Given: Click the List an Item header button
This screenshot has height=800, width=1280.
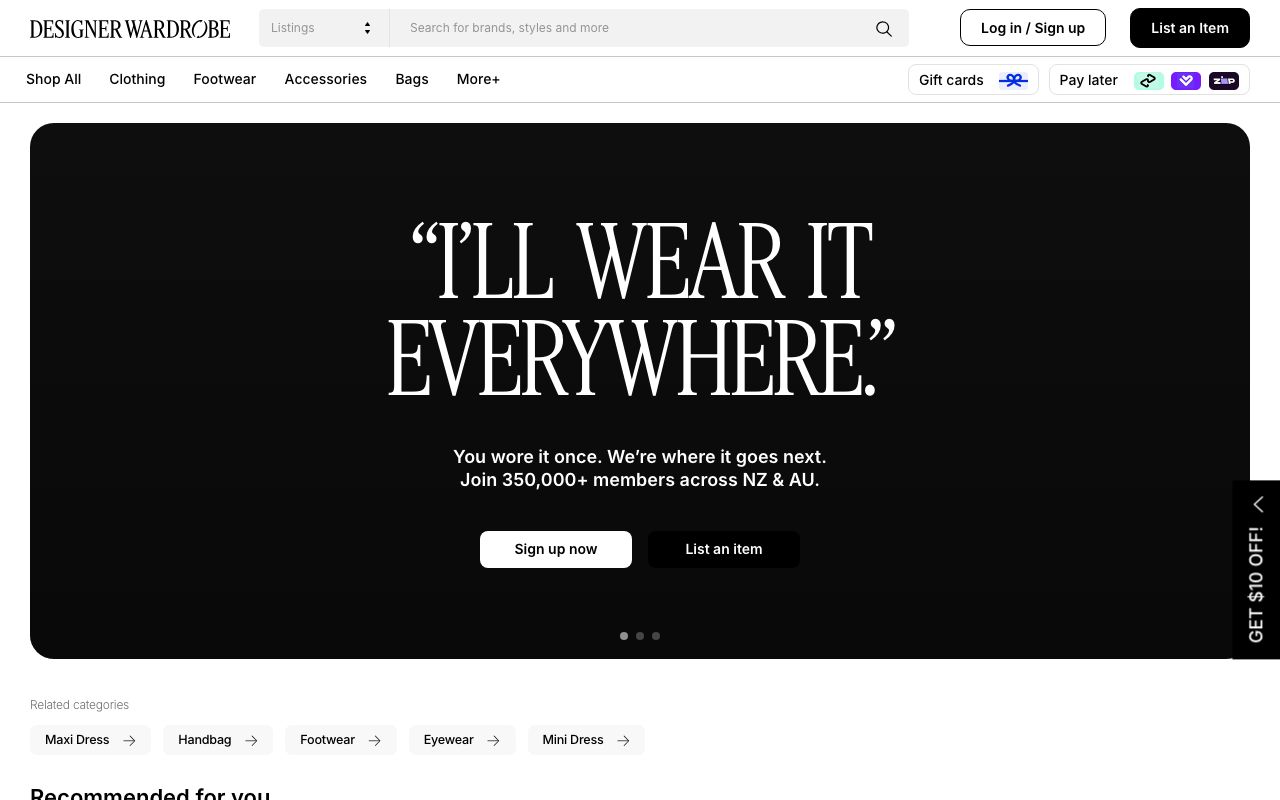Looking at the screenshot, I should [x=1190, y=28].
